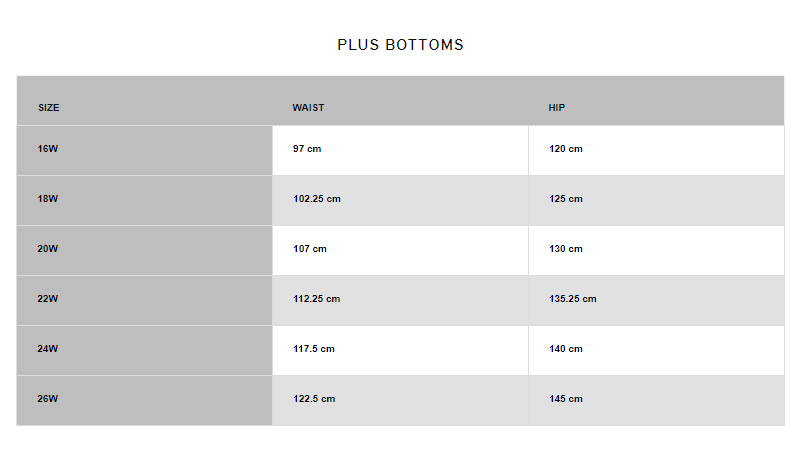
Task: Select the WAIST column header
Action: coord(308,108)
